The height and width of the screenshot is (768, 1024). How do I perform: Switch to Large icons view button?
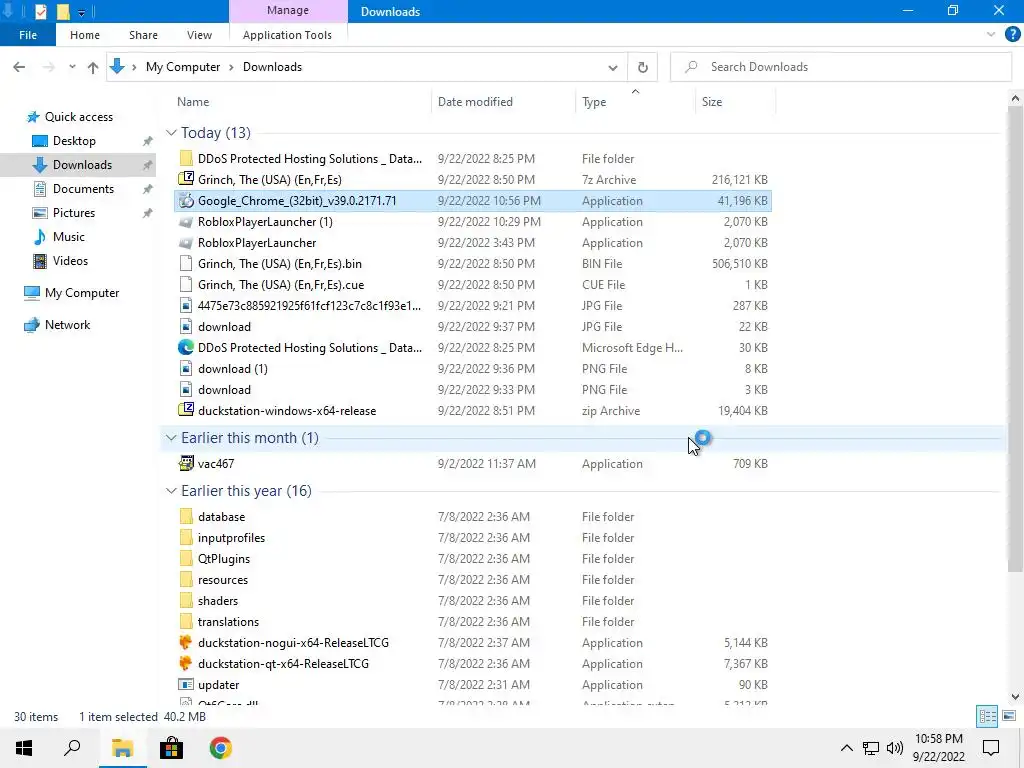pos(1009,716)
